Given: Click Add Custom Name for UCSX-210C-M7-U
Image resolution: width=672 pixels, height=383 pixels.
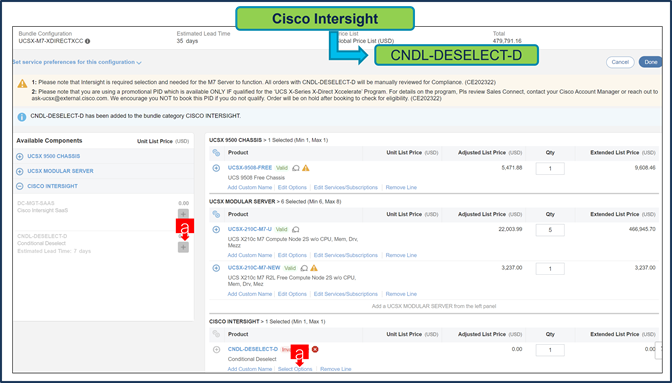Looking at the screenshot, I should coord(250,255).
